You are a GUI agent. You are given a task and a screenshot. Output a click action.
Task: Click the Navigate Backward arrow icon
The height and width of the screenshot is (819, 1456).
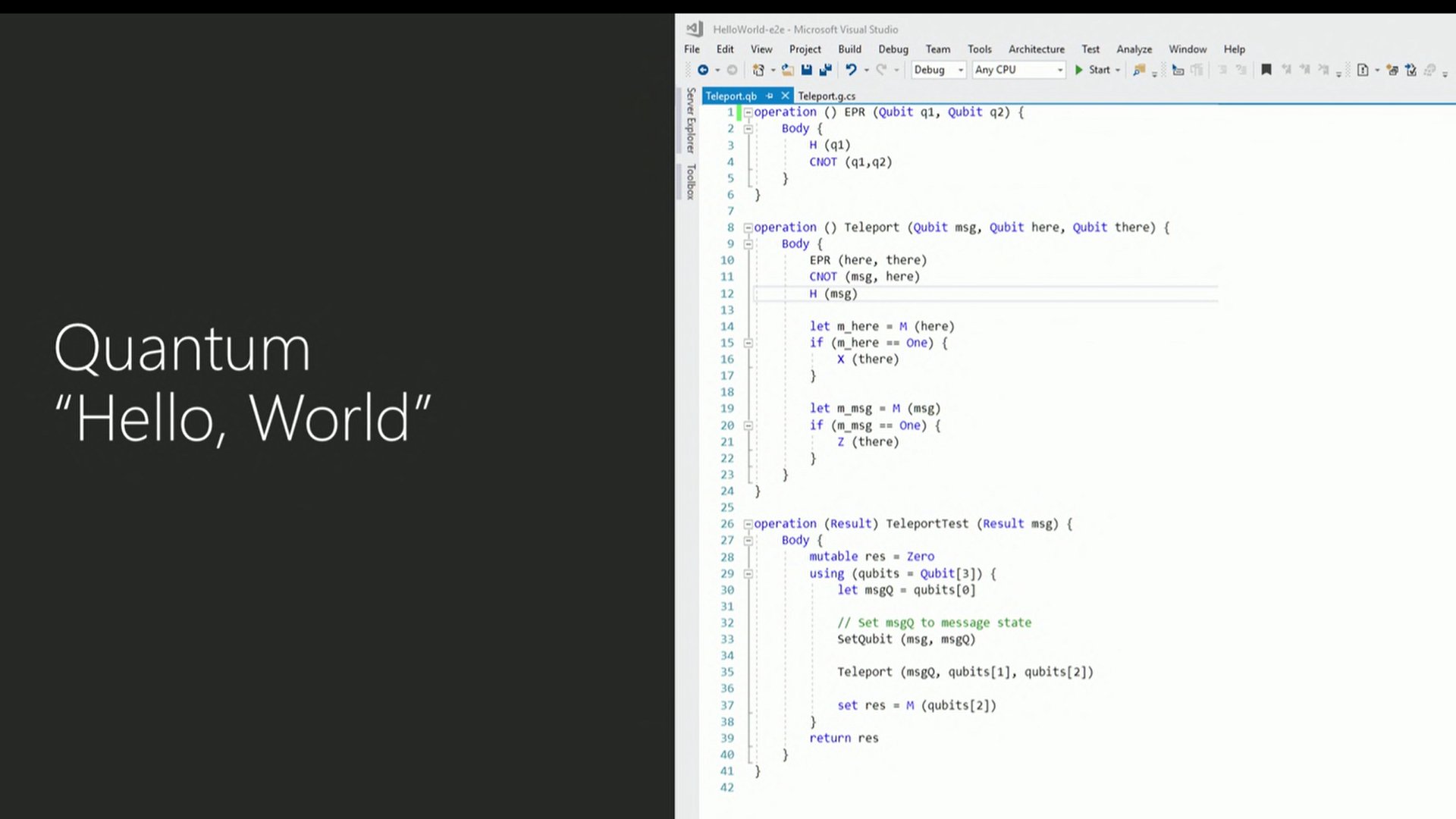click(703, 70)
